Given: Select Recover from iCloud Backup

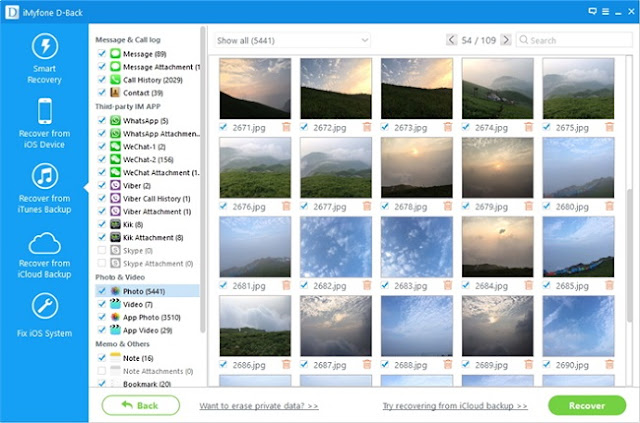Looking at the screenshot, I should pyautogui.click(x=44, y=255).
